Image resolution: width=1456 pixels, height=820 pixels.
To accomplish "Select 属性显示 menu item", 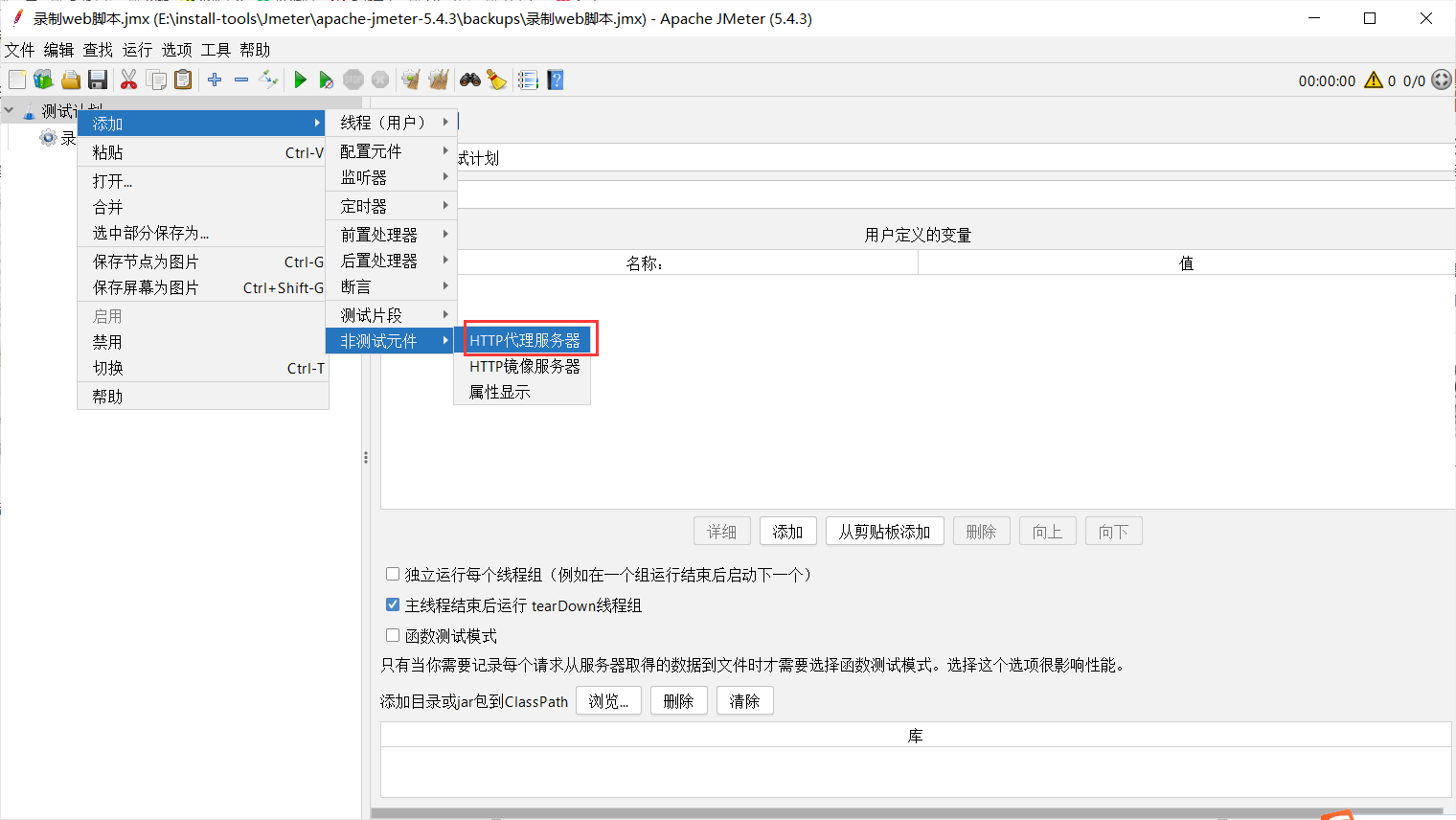I will pos(524,393).
